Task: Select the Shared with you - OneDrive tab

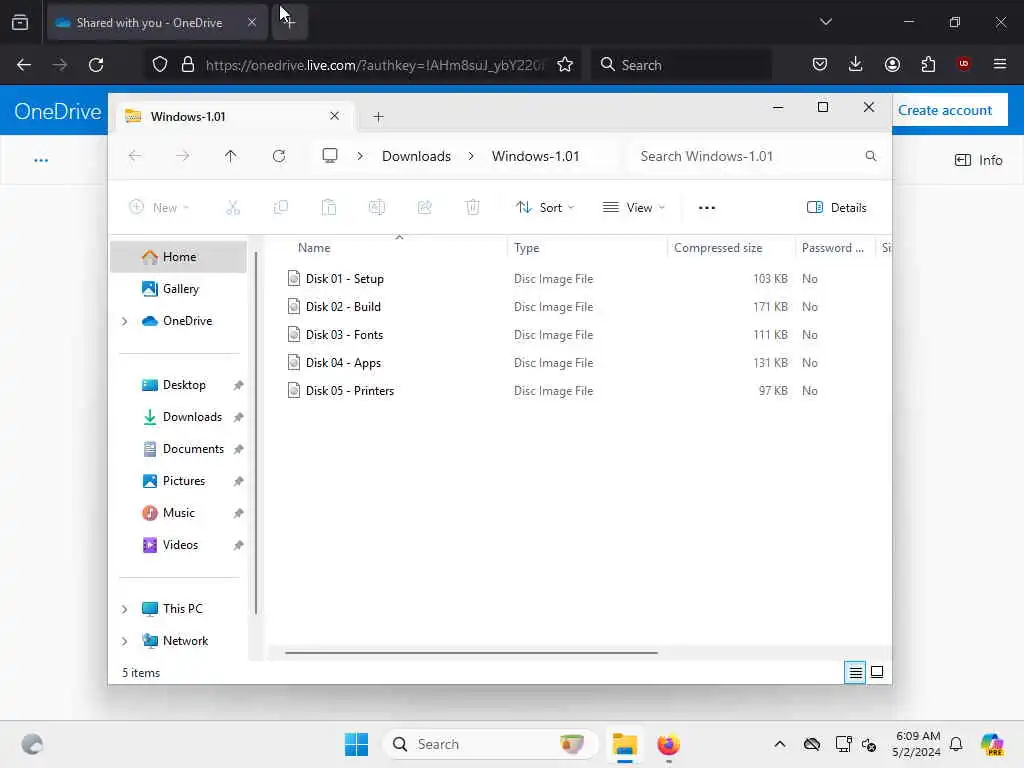Action: point(157,23)
